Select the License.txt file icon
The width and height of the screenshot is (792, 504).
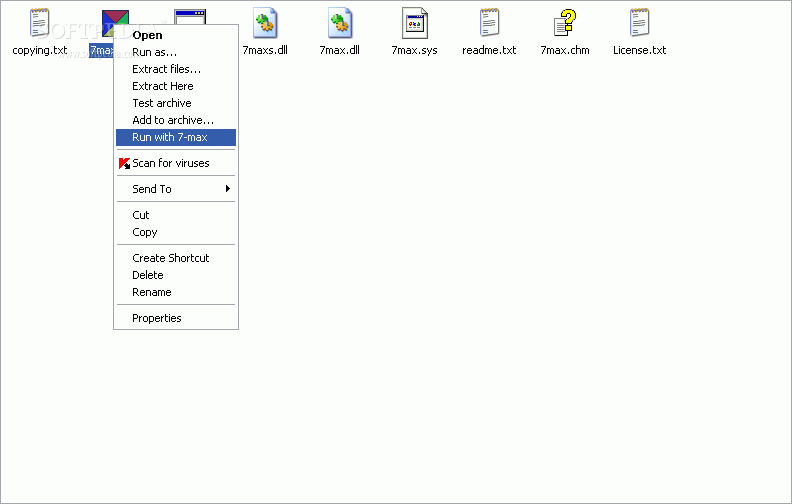click(639, 23)
